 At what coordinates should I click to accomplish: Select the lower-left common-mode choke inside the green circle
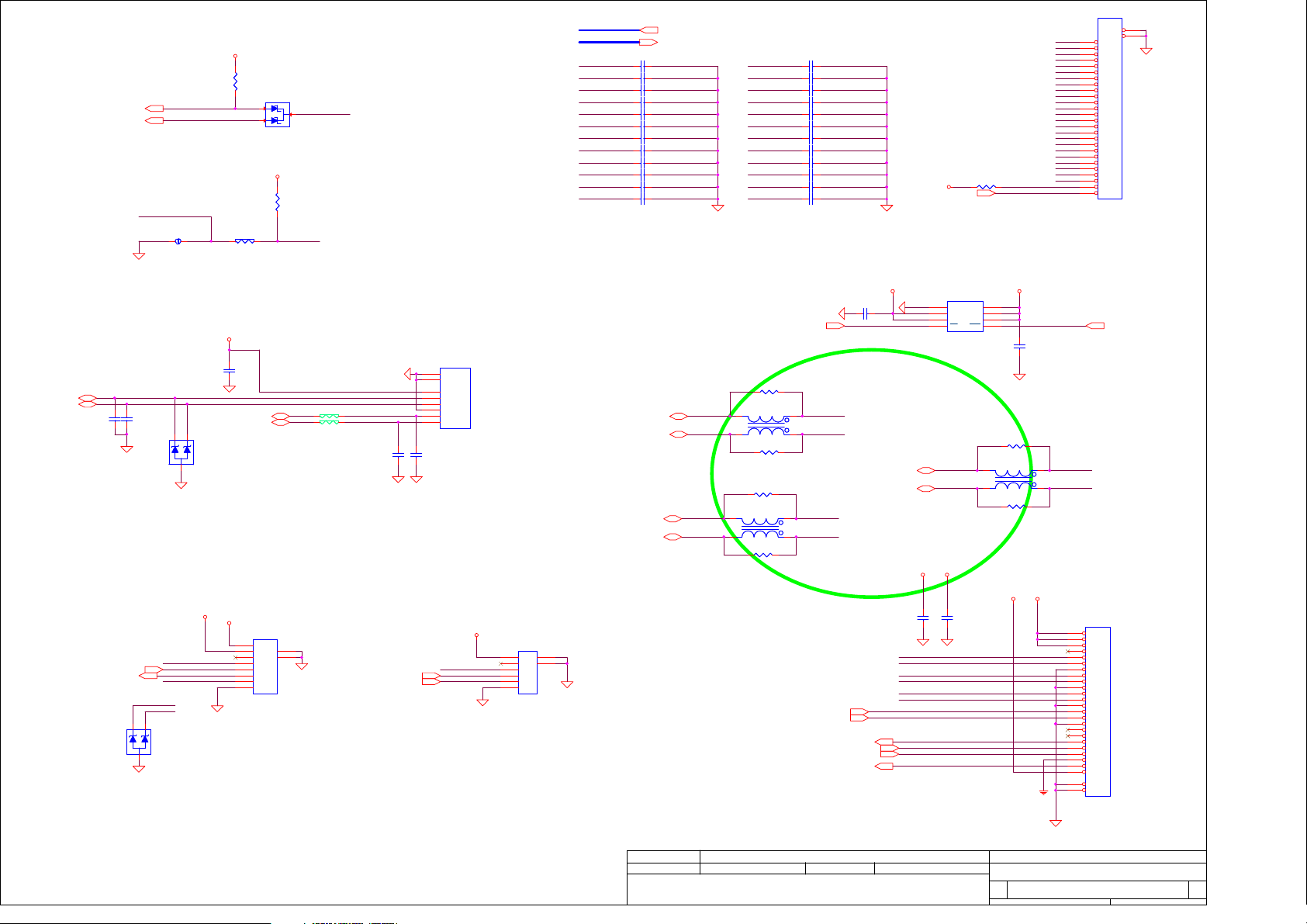(761, 528)
